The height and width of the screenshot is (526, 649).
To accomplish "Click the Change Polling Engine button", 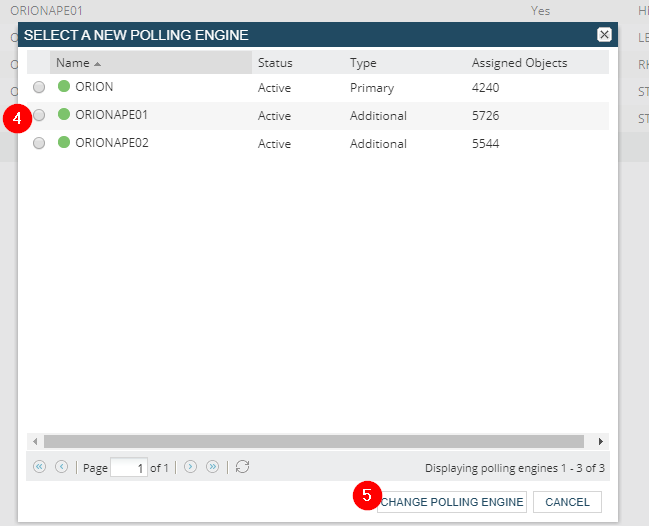I will [x=452, y=502].
